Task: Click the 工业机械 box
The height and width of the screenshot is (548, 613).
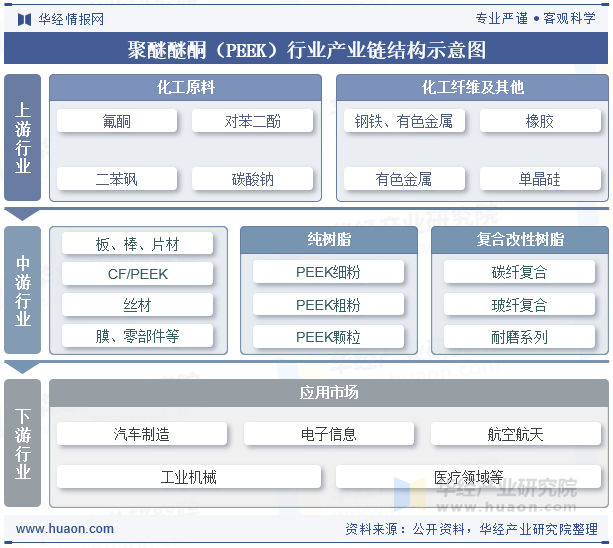Action: [x=189, y=476]
